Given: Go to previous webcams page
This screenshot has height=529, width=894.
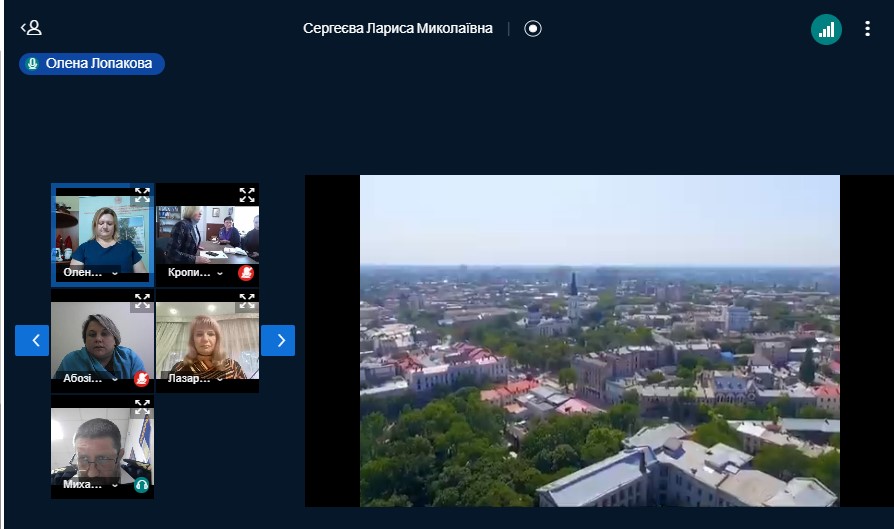Looking at the screenshot, I should [x=32, y=341].
